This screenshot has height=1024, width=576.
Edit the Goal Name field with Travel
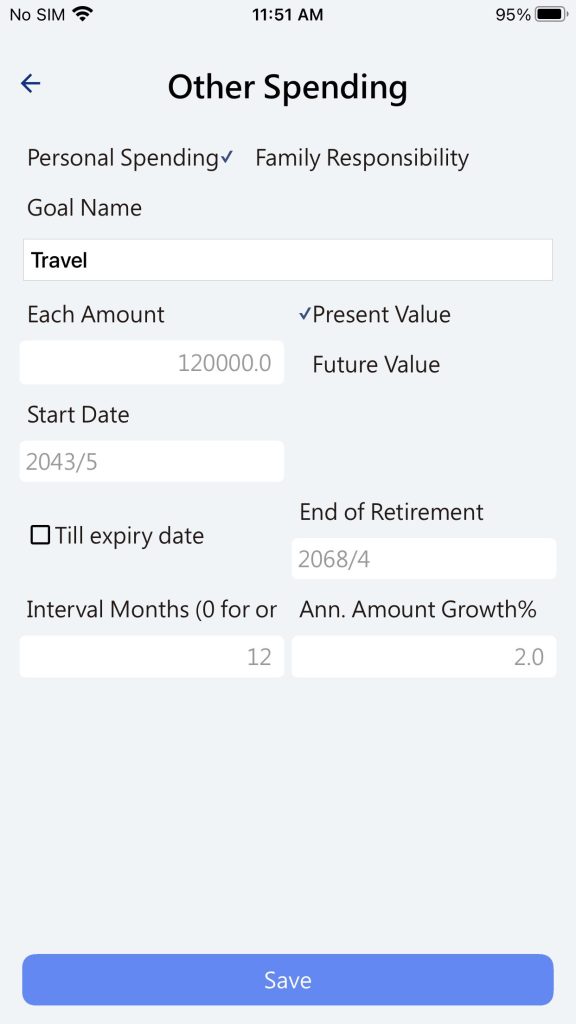pos(288,260)
